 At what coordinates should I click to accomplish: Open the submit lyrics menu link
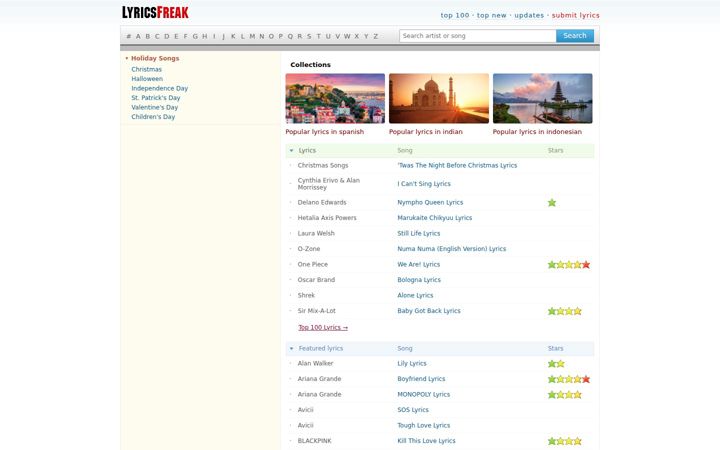[575, 15]
